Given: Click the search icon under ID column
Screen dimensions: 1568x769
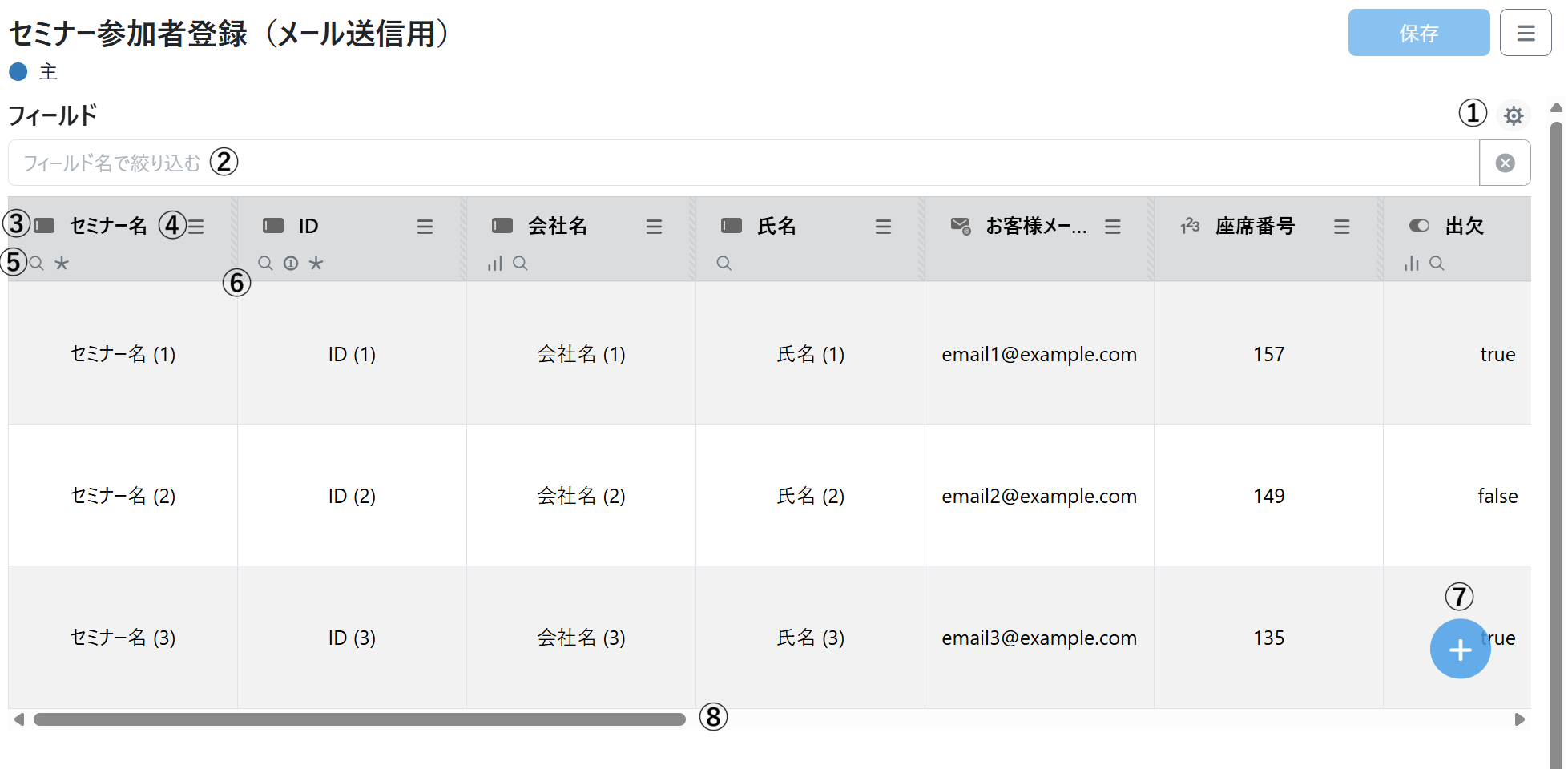Looking at the screenshot, I should [x=265, y=264].
